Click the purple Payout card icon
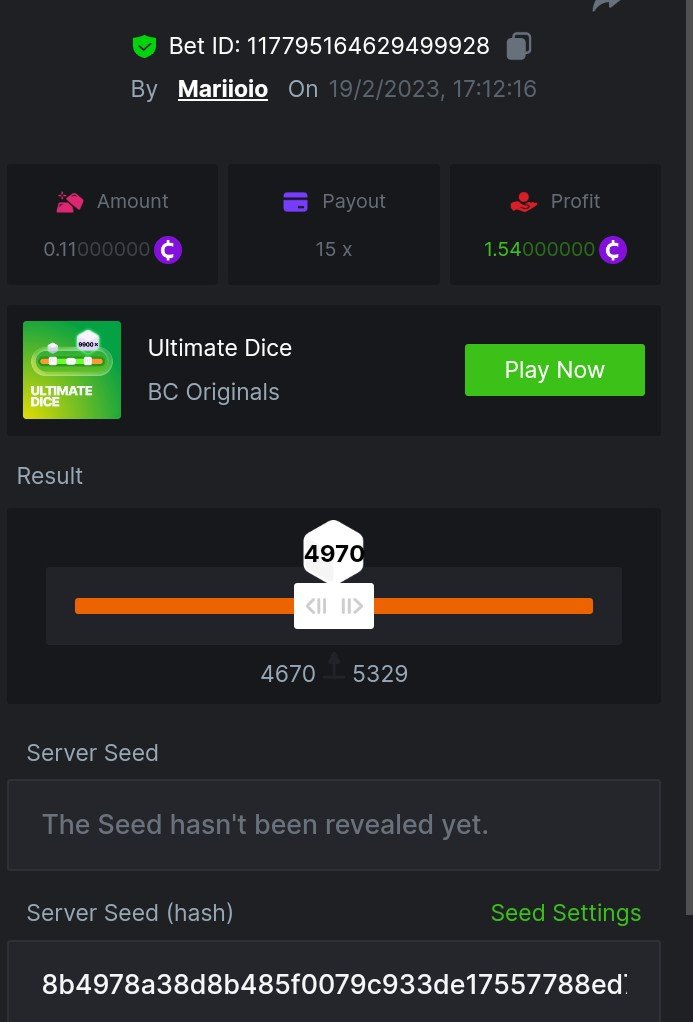Viewport: 693px width, 1022px height. click(x=295, y=202)
